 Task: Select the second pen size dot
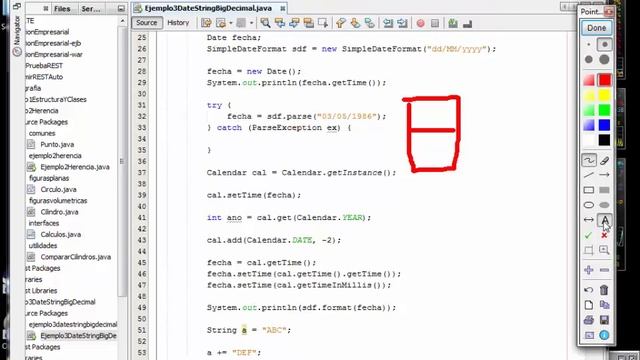coord(604,44)
